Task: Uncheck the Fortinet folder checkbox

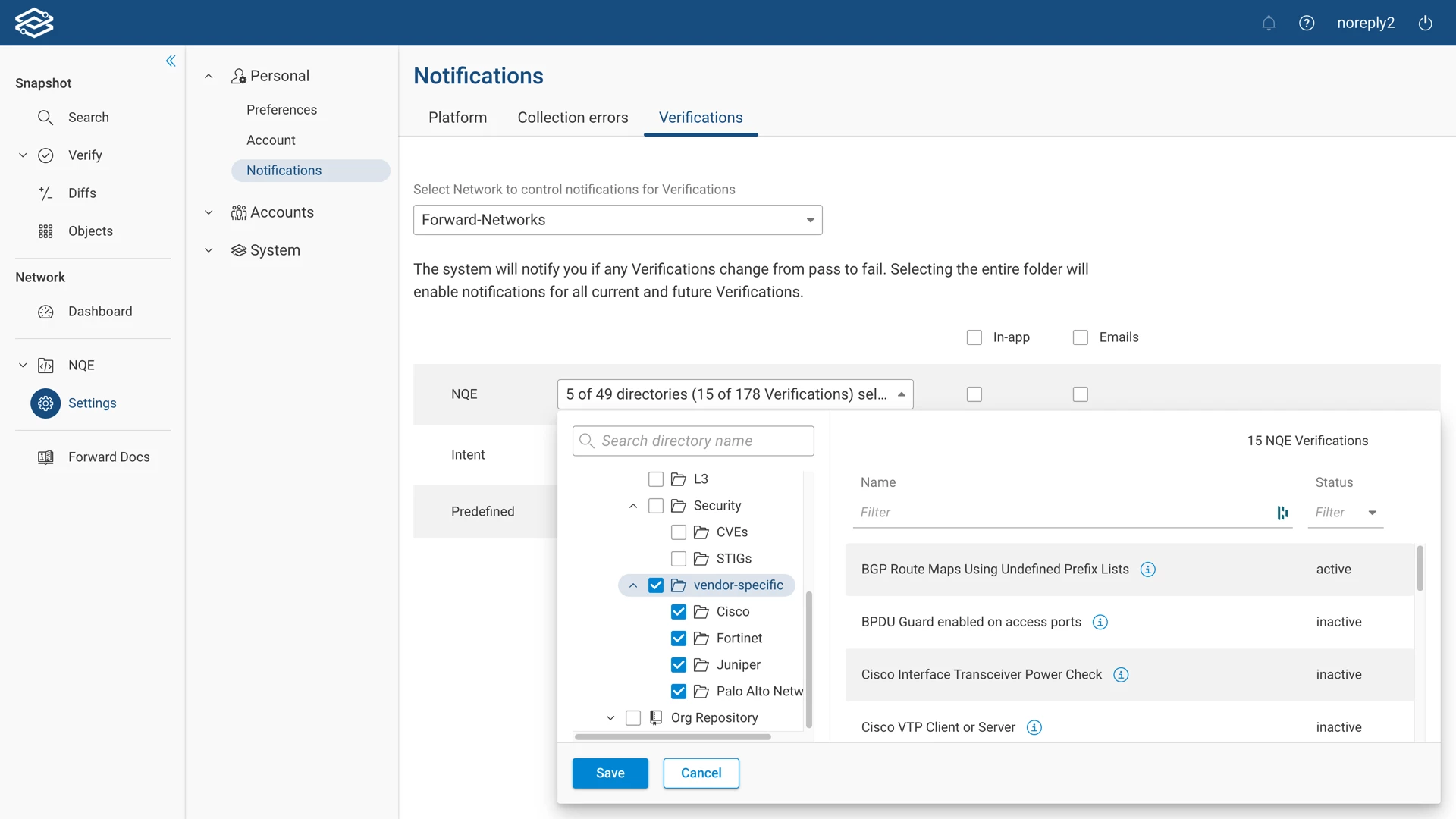Action: point(679,639)
